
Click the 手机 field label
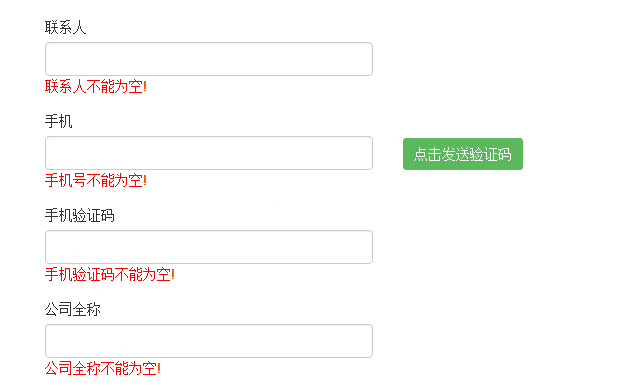click(x=59, y=121)
